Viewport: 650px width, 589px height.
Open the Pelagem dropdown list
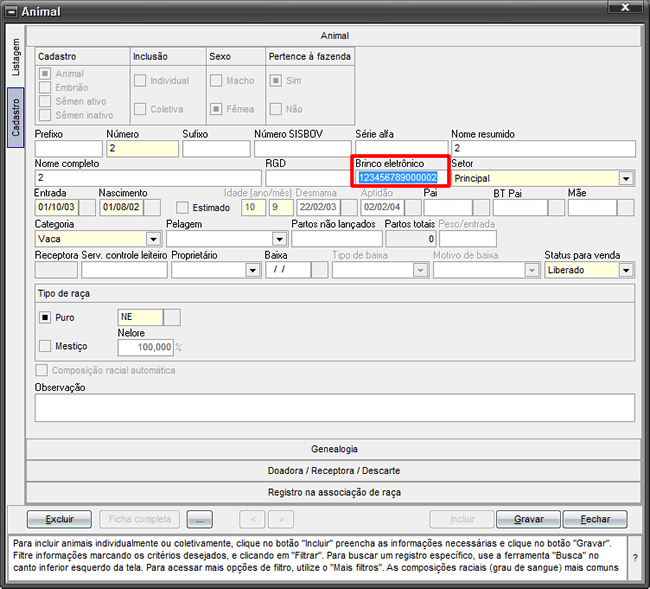[x=279, y=239]
